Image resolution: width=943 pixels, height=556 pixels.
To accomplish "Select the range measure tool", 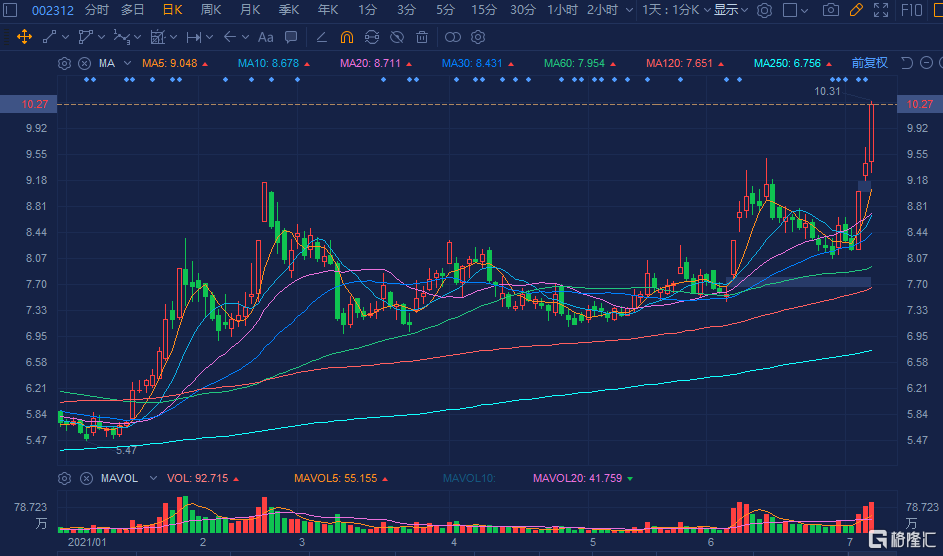I will point(193,37).
